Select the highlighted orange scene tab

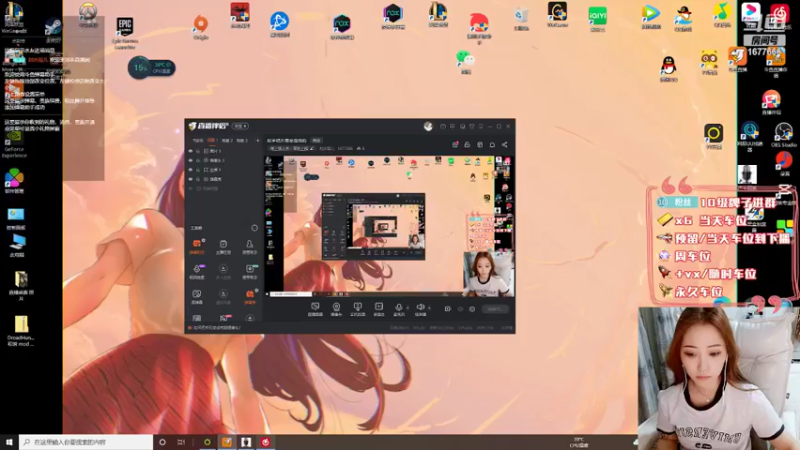pyautogui.click(x=212, y=140)
